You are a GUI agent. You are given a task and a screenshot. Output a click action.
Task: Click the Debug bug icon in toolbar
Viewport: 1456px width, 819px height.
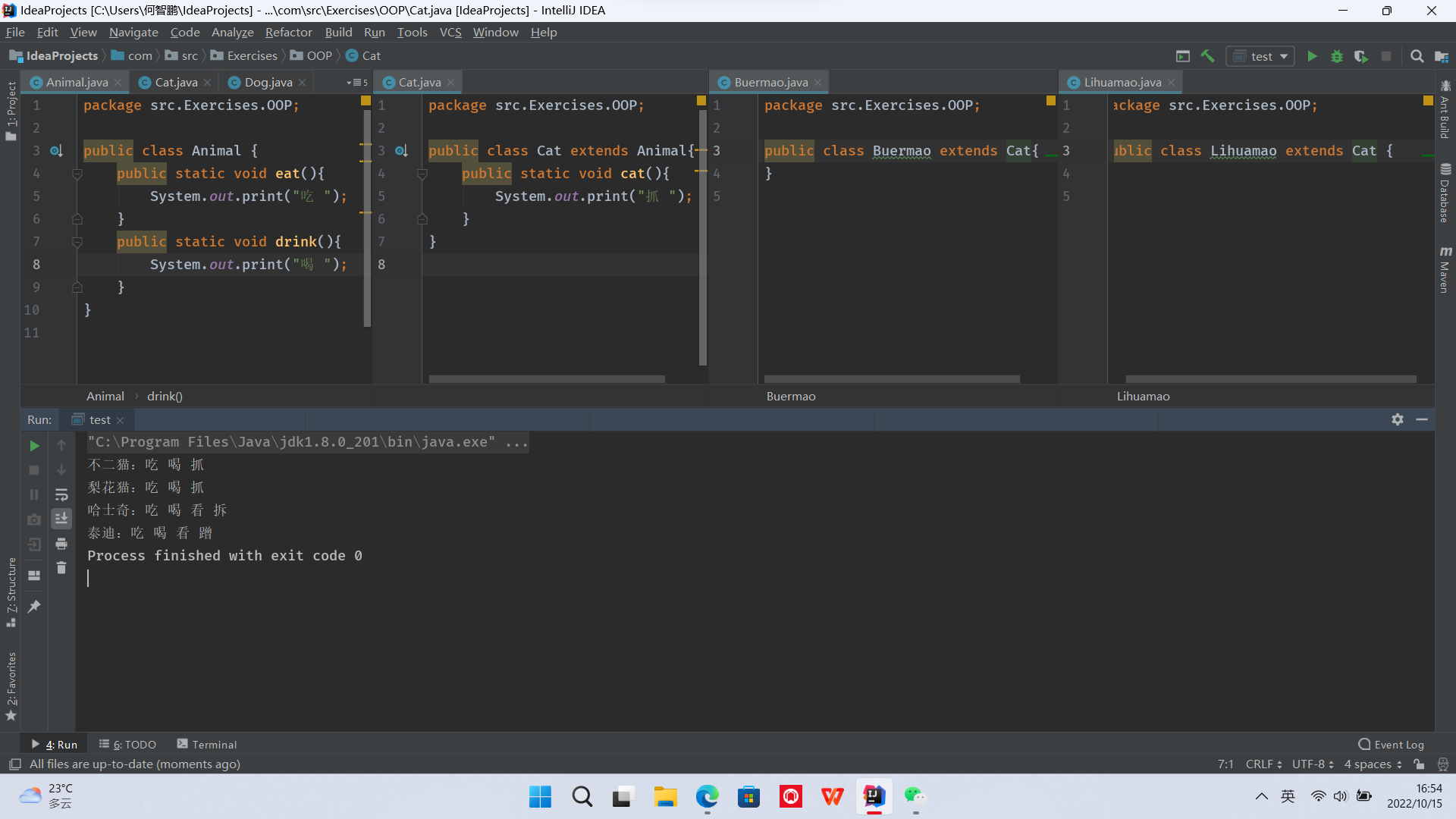click(x=1337, y=56)
